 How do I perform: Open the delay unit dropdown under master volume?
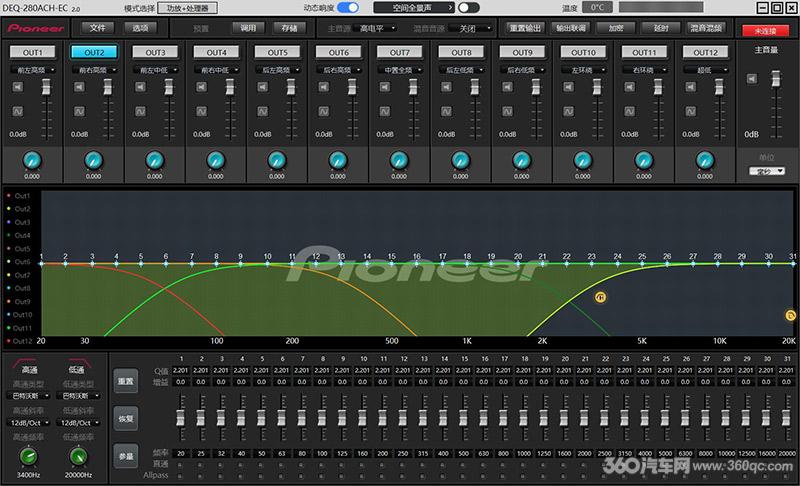[x=766, y=171]
